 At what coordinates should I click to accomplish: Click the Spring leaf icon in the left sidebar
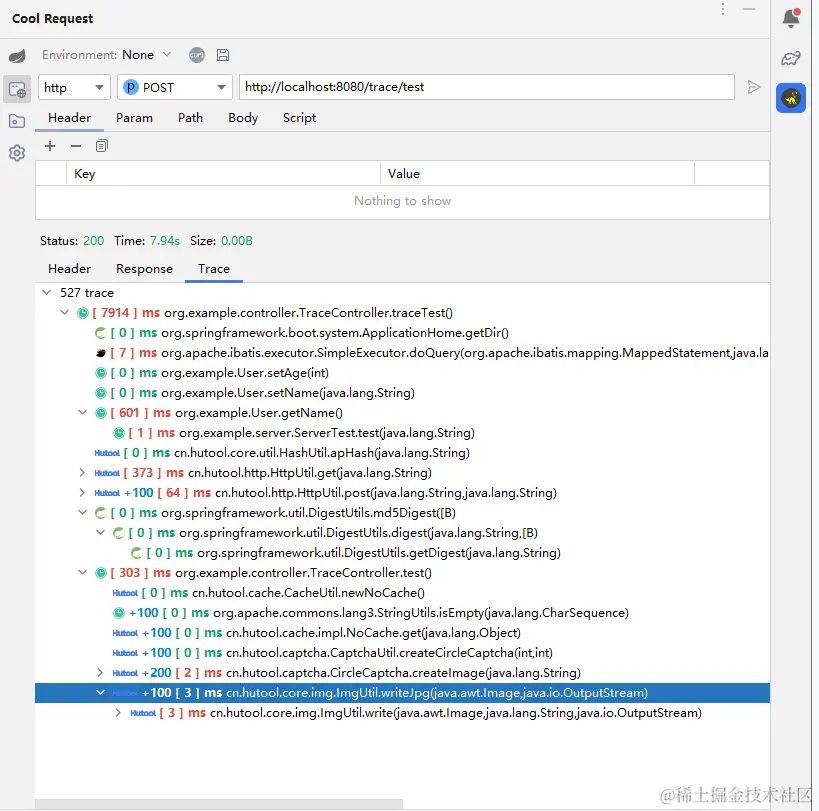(x=17, y=55)
